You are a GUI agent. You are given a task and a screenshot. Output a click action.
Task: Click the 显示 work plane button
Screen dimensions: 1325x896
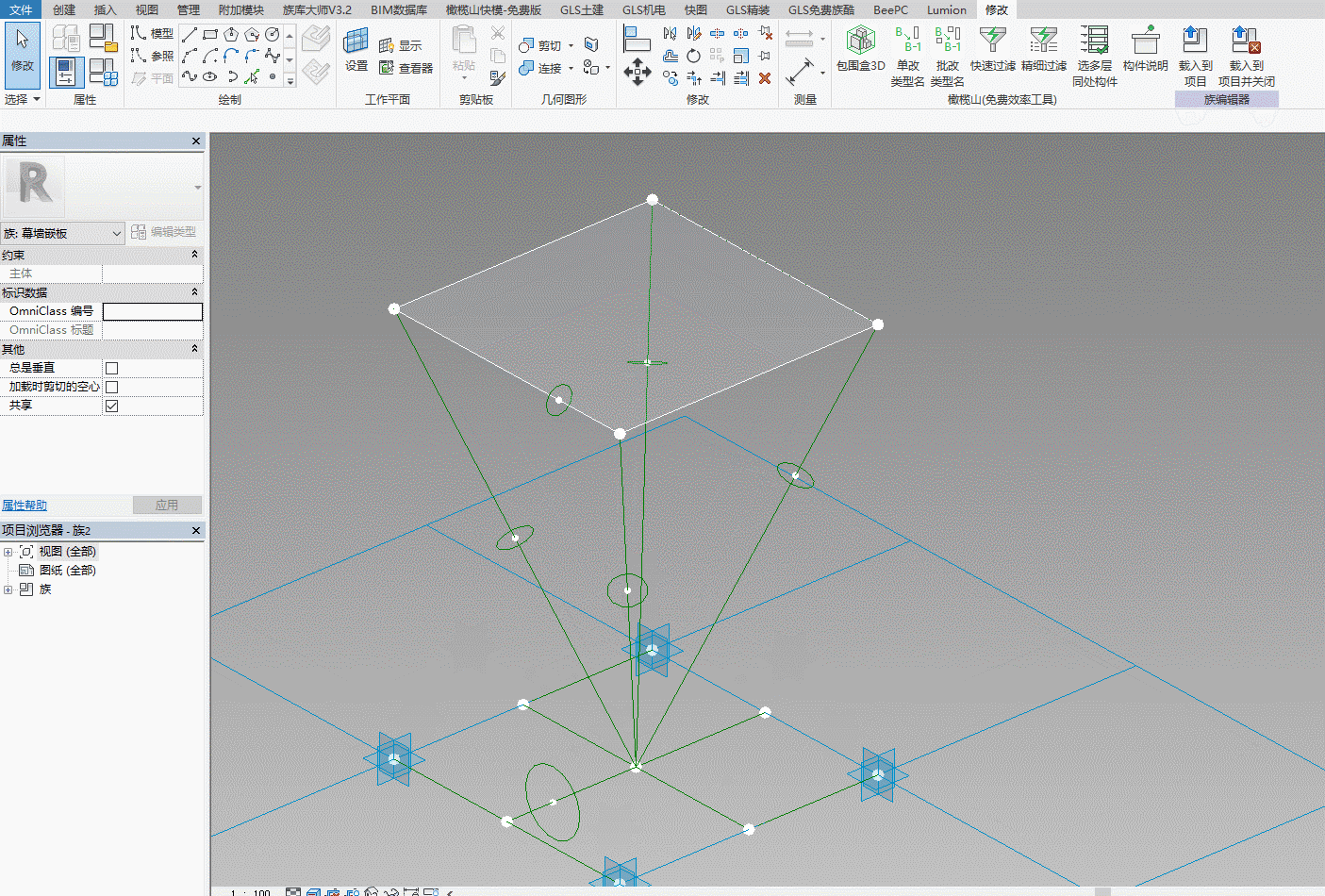point(400,45)
